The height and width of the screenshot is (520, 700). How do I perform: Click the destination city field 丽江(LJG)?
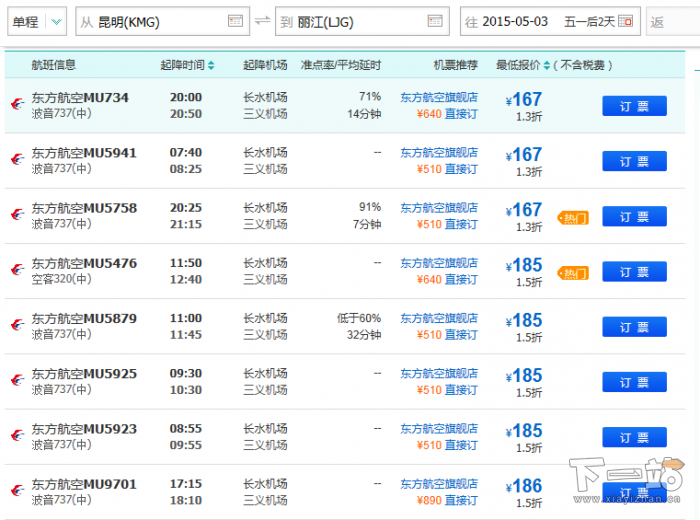(x=362, y=21)
